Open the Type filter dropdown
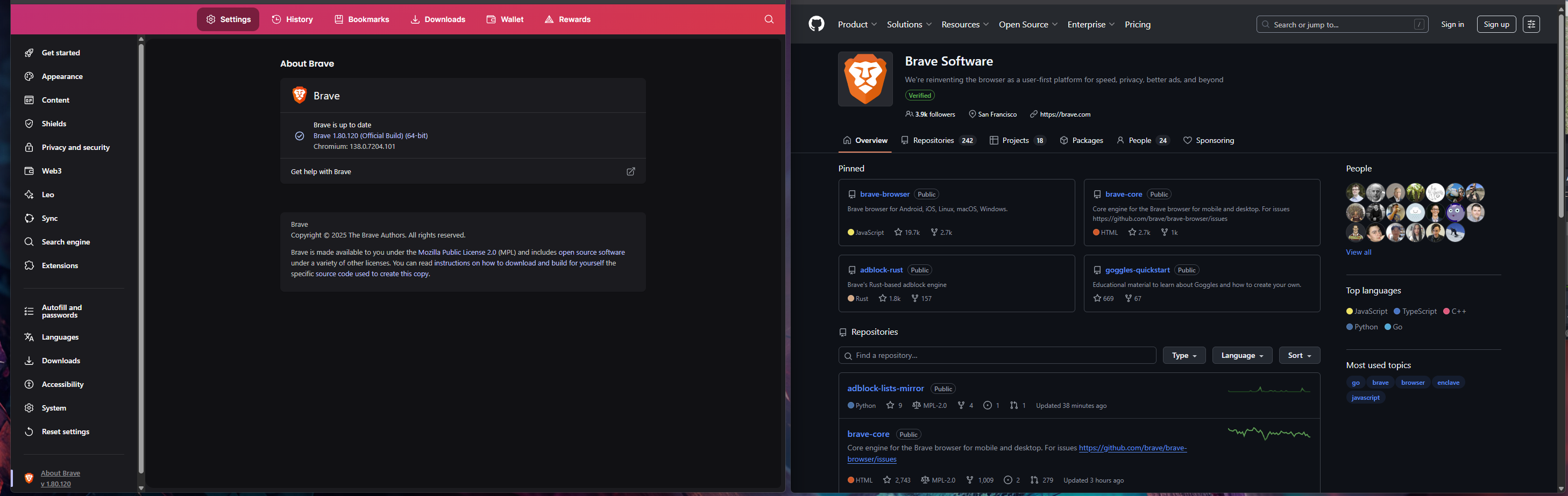The width and height of the screenshot is (1568, 496). [x=1184, y=356]
